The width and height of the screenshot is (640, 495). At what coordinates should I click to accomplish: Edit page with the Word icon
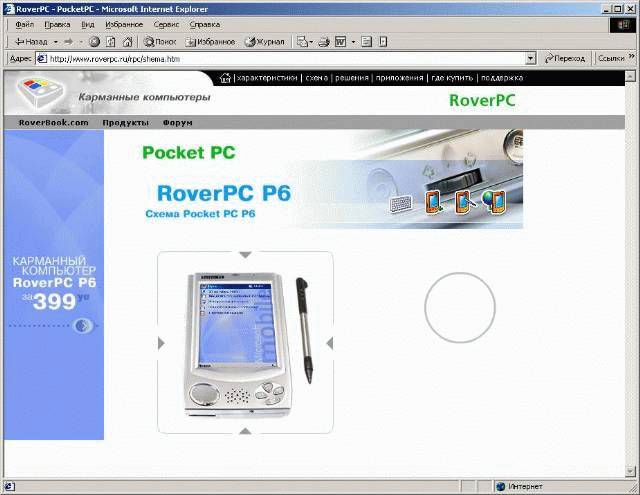tap(340, 42)
